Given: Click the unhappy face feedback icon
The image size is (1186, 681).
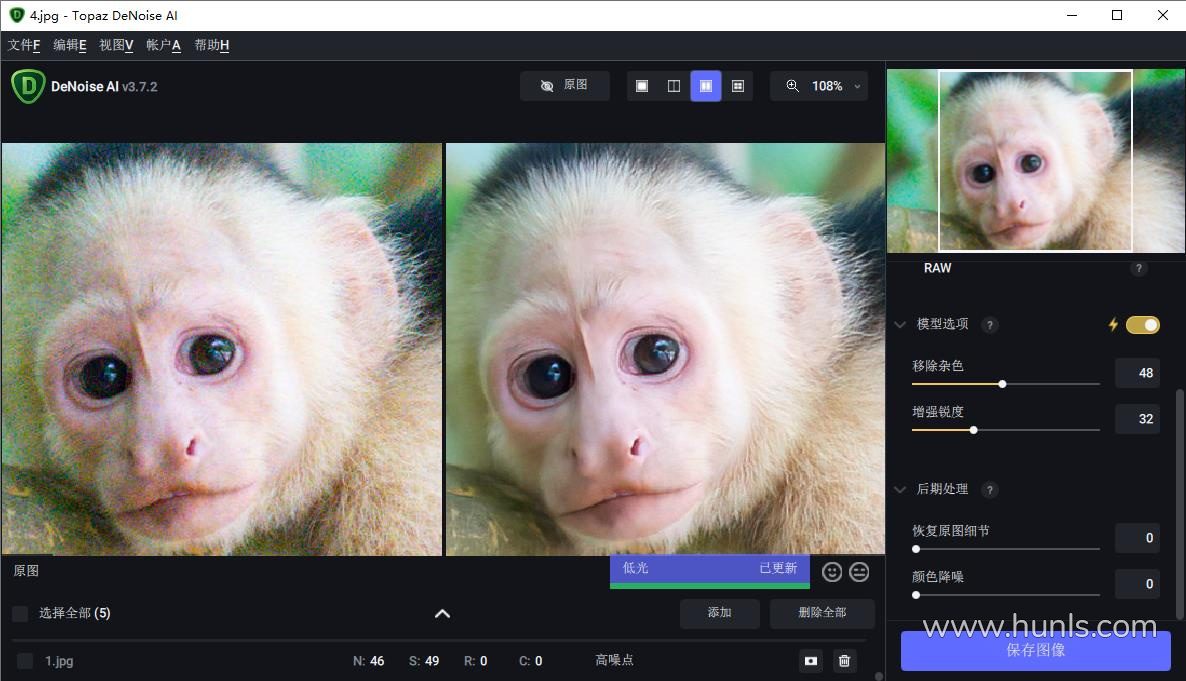Looking at the screenshot, I should 859,572.
